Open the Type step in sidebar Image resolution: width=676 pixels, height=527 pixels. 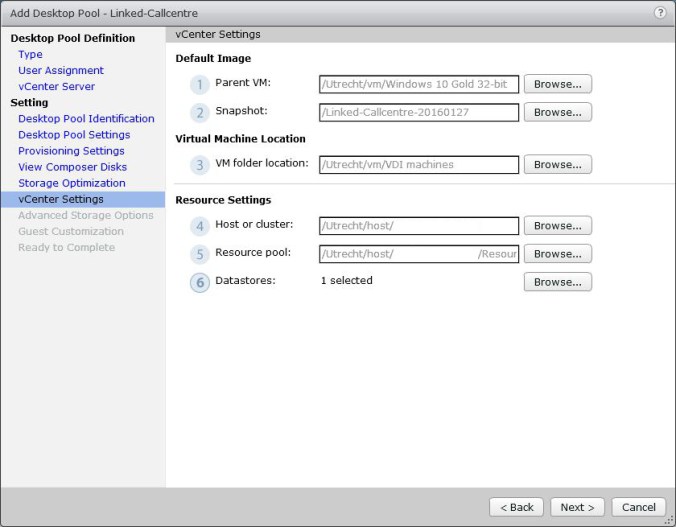pos(30,55)
